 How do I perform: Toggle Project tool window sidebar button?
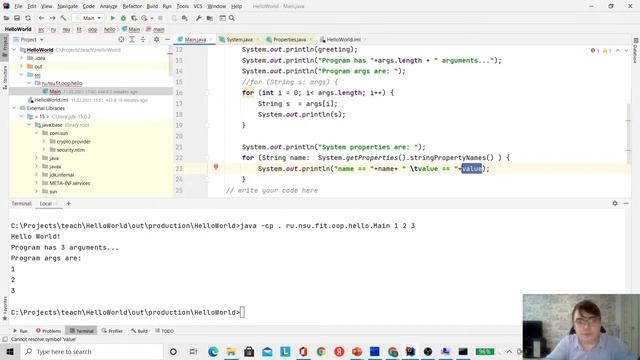point(4,48)
